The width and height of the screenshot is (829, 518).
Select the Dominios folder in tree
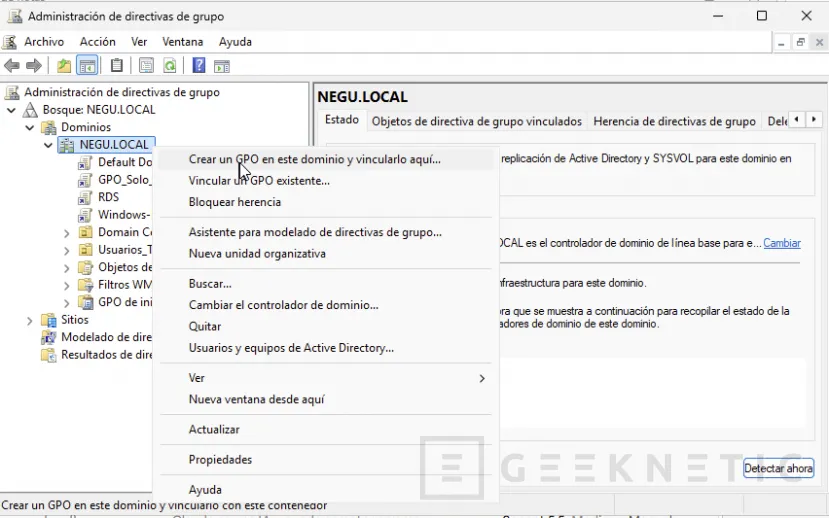(x=86, y=127)
